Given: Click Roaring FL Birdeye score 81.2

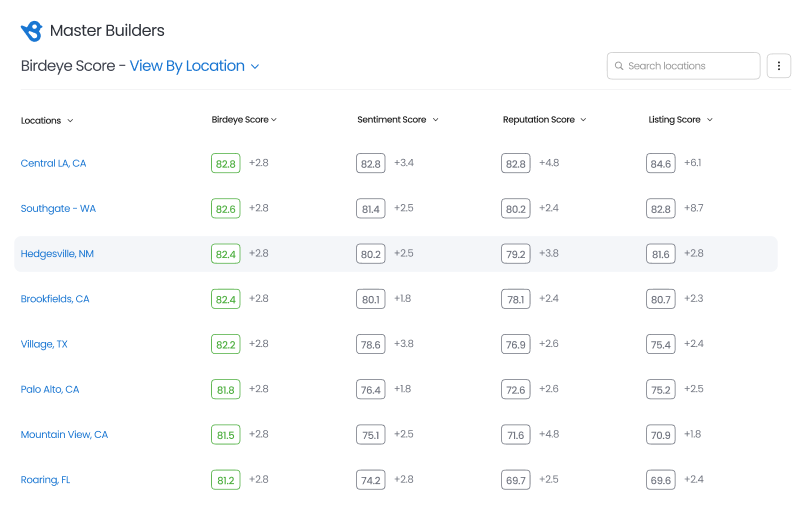Looking at the screenshot, I should coord(226,480).
